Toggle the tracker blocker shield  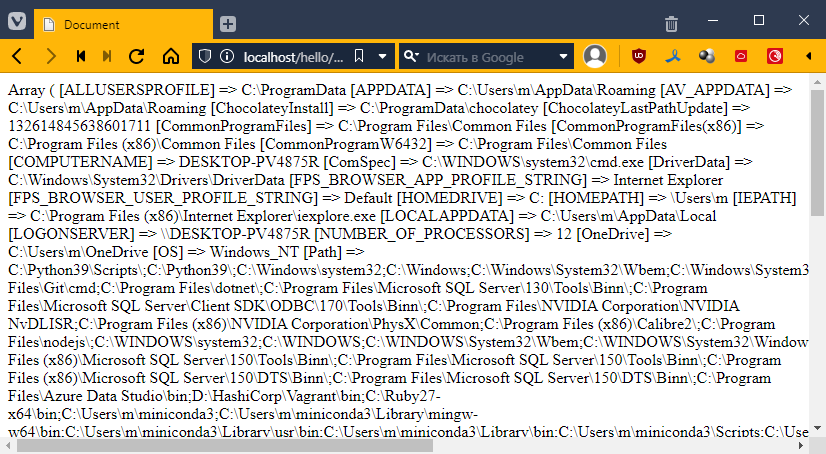coord(204,56)
